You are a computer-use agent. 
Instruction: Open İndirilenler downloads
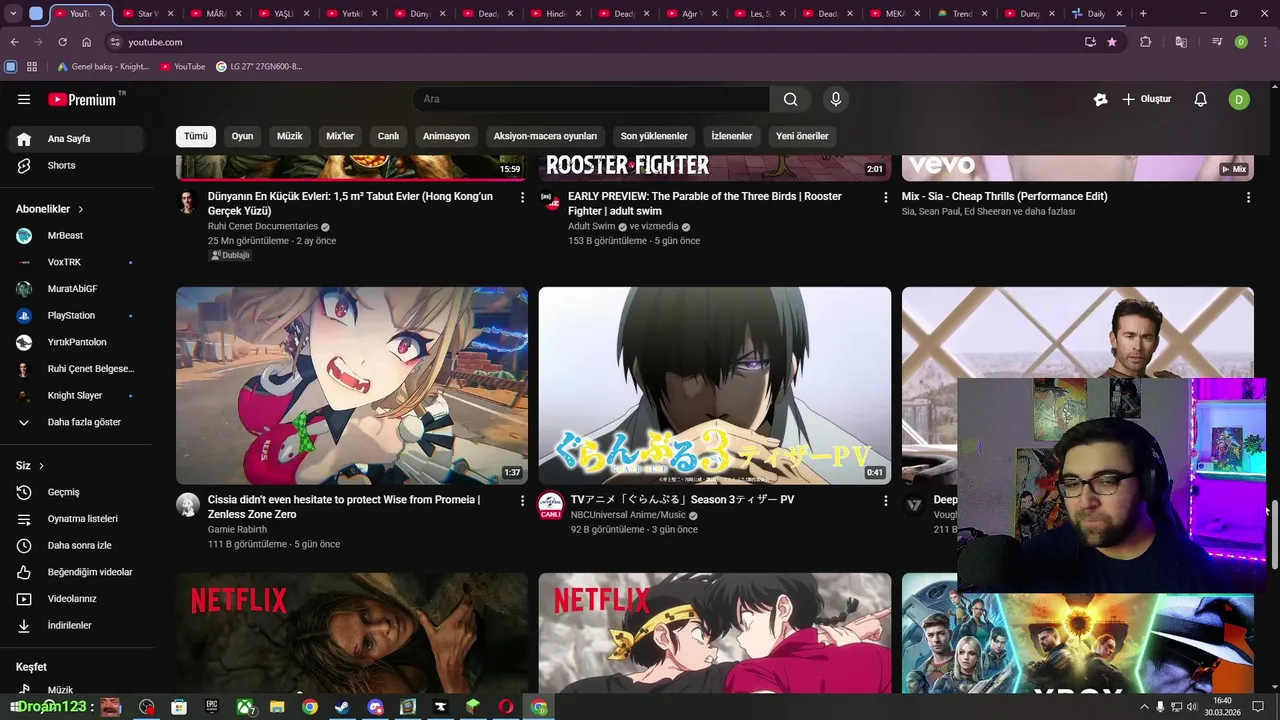point(76,625)
